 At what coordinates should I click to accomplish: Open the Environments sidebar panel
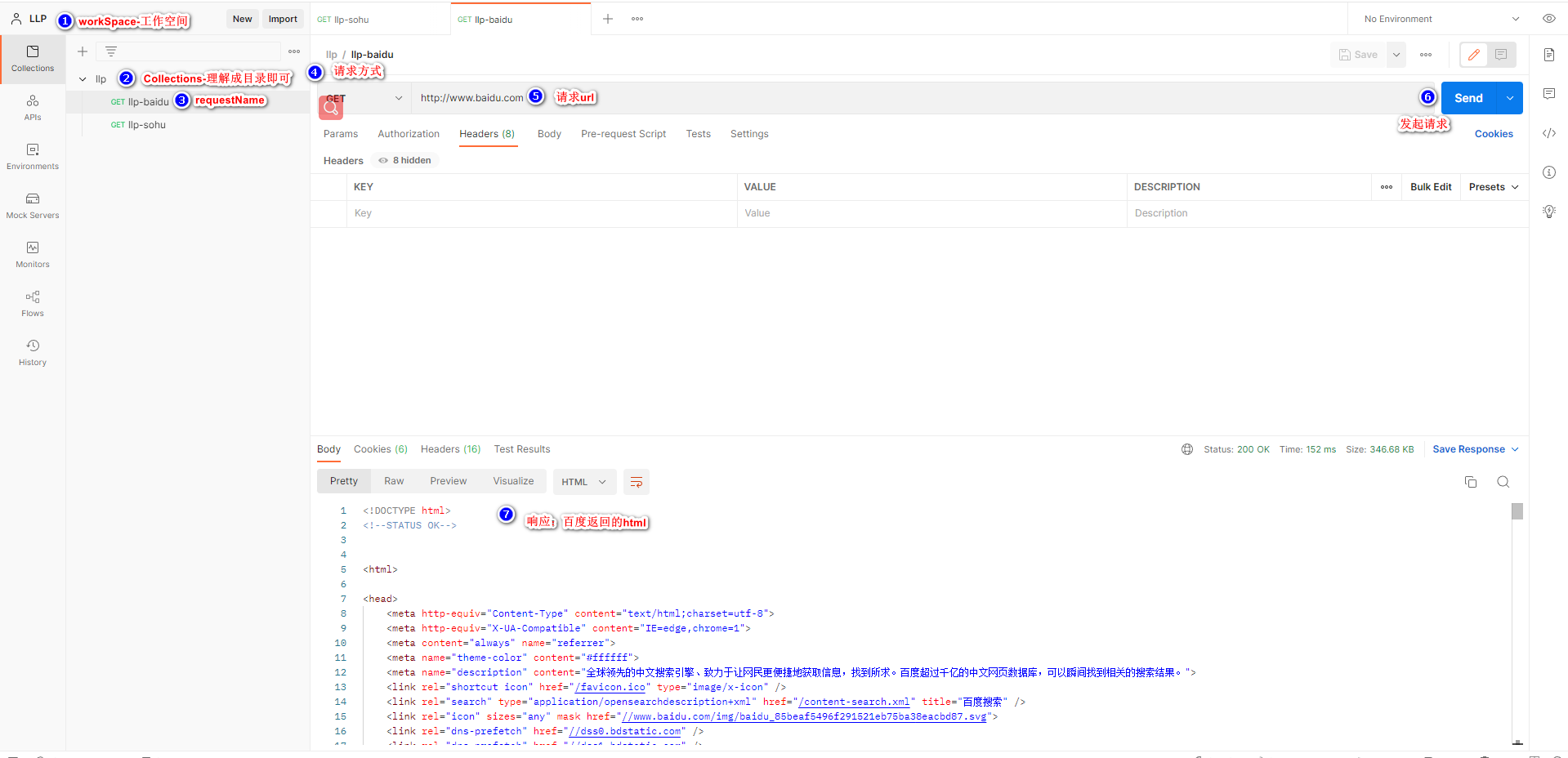pyautogui.click(x=33, y=157)
